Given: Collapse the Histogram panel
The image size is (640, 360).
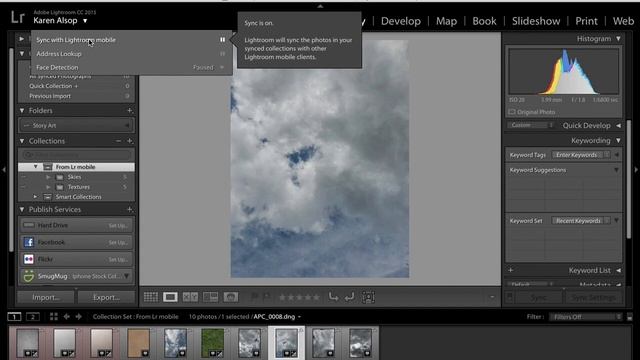Looking at the screenshot, I should pos(618,39).
